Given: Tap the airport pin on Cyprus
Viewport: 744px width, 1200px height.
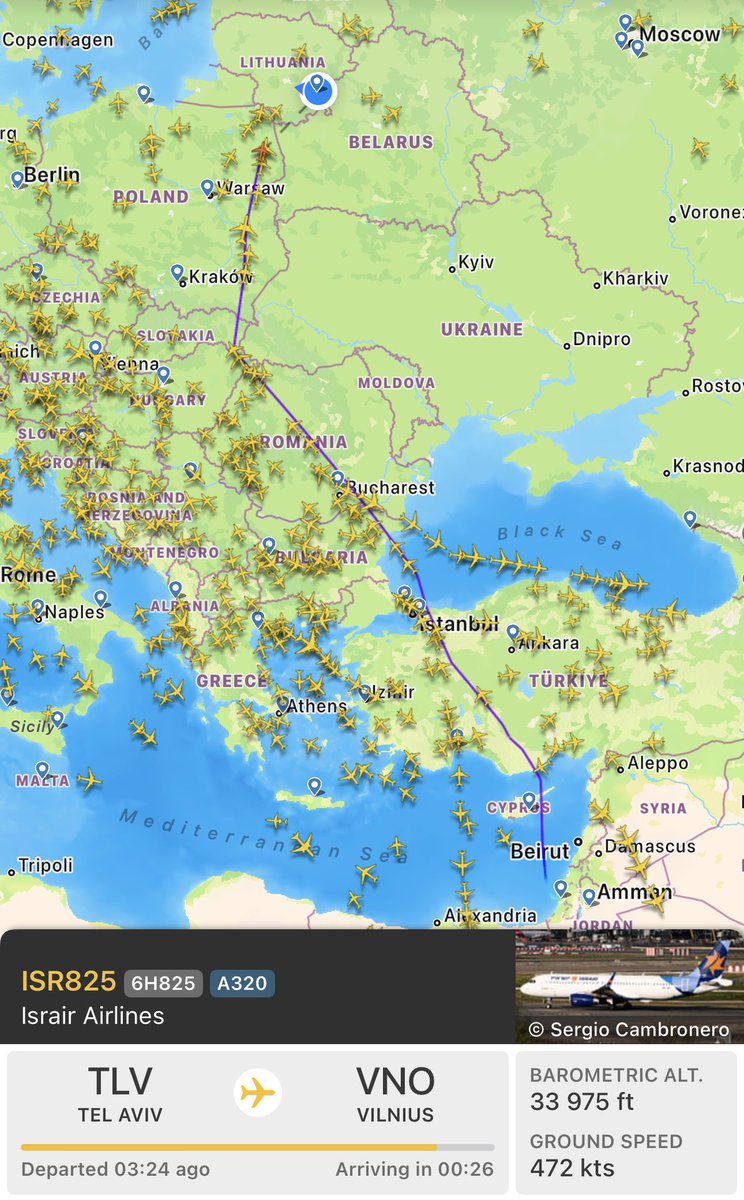Looking at the screenshot, I should [x=529, y=799].
